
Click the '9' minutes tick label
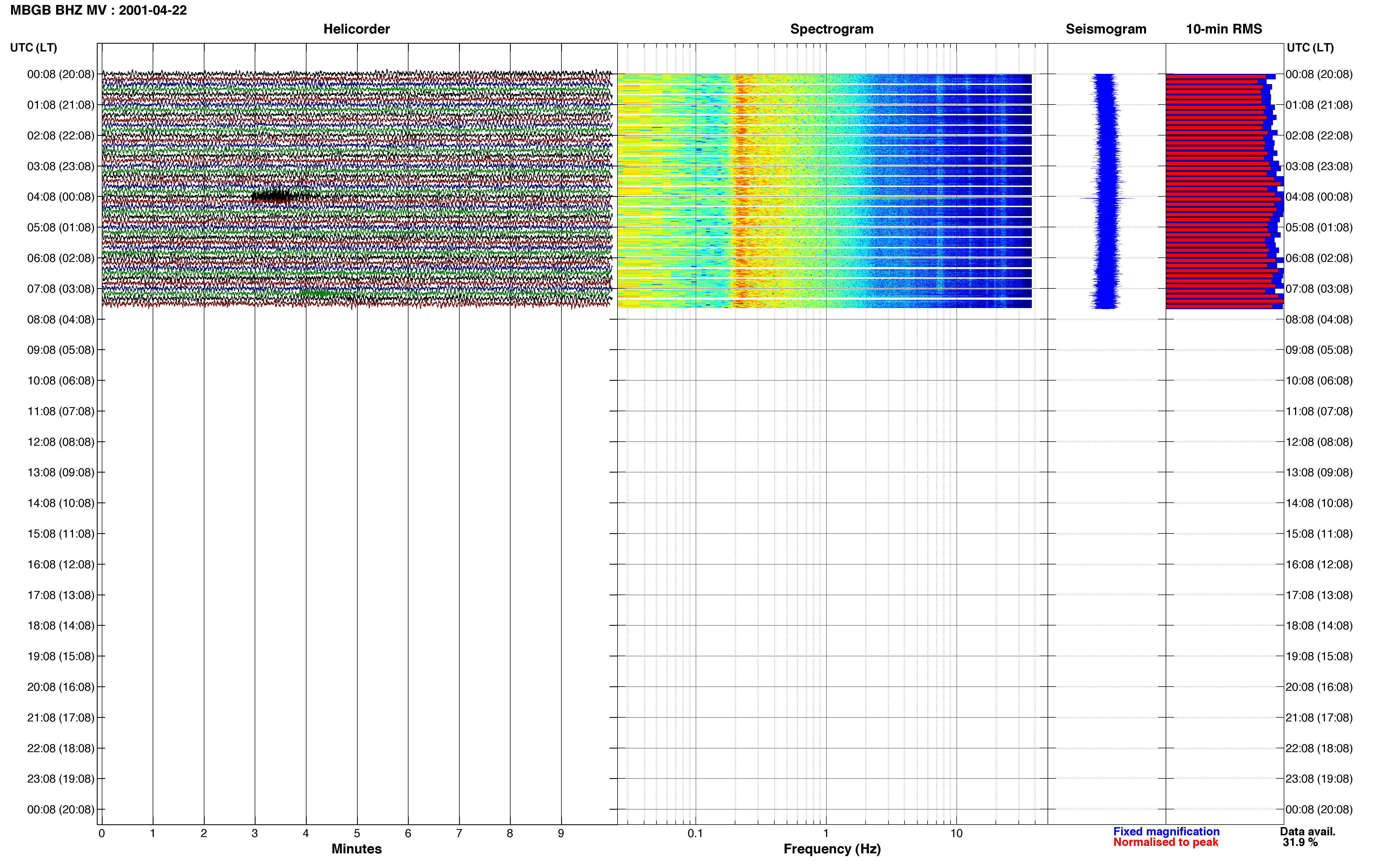coord(561,833)
